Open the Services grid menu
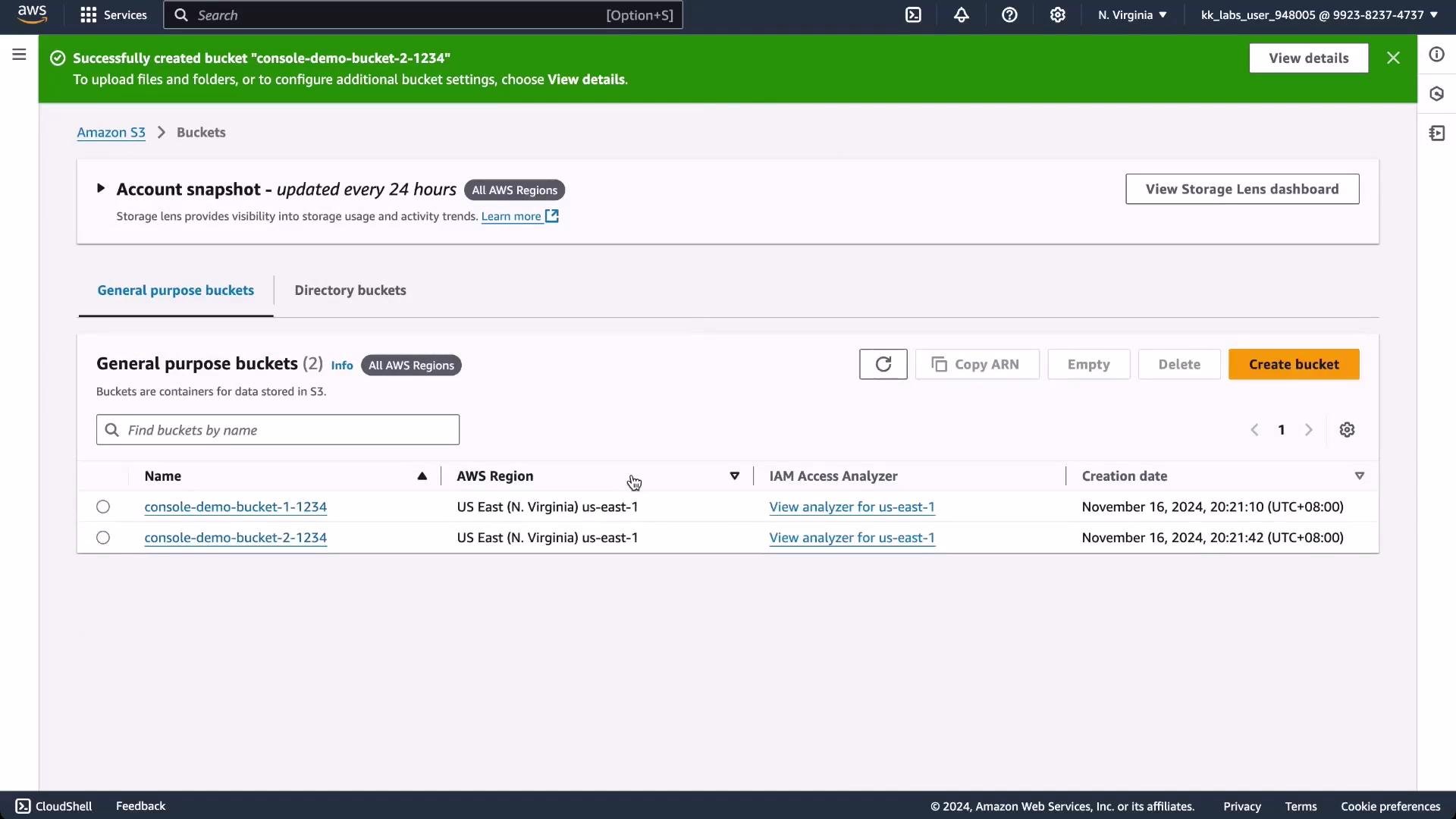The image size is (1456, 819). click(114, 15)
